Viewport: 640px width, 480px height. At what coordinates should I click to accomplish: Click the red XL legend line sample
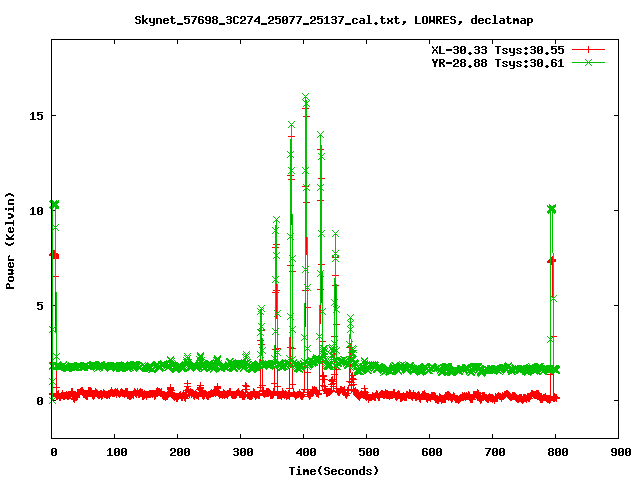pos(588,50)
